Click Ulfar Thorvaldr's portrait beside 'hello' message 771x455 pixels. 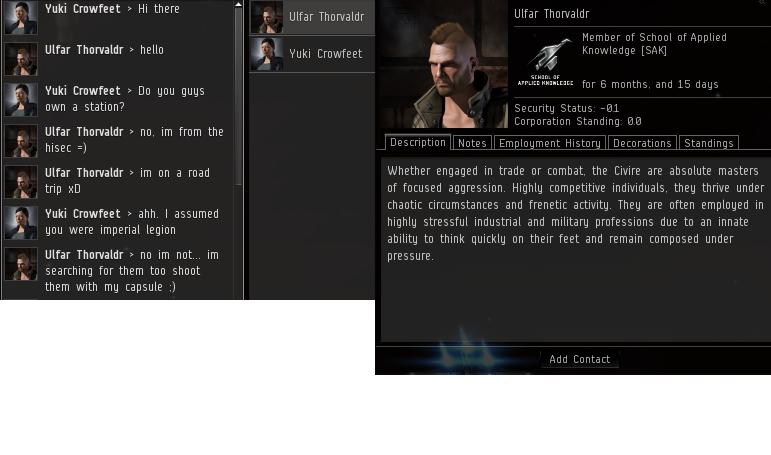pos(20,59)
